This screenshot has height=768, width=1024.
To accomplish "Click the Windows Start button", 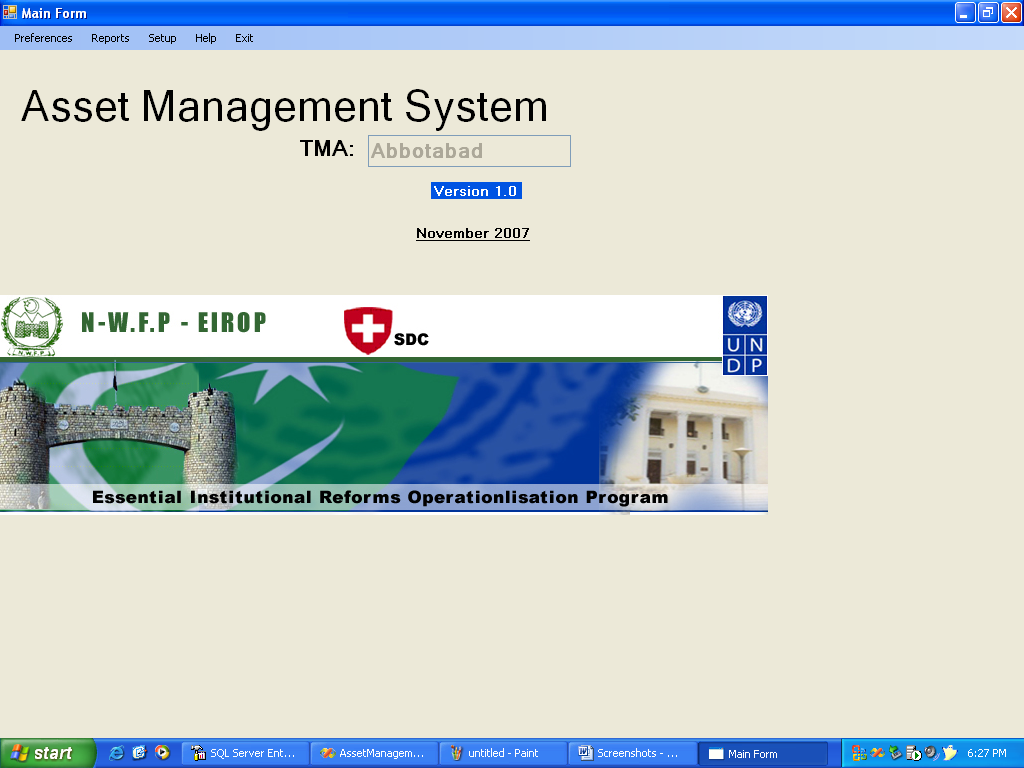I will (x=47, y=753).
